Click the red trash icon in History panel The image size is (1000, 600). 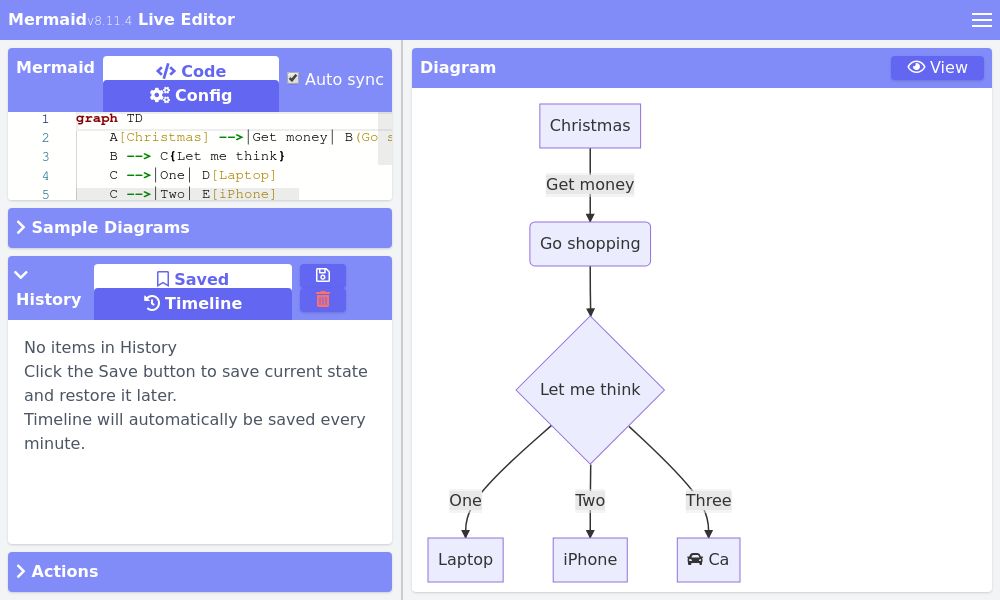(323, 299)
